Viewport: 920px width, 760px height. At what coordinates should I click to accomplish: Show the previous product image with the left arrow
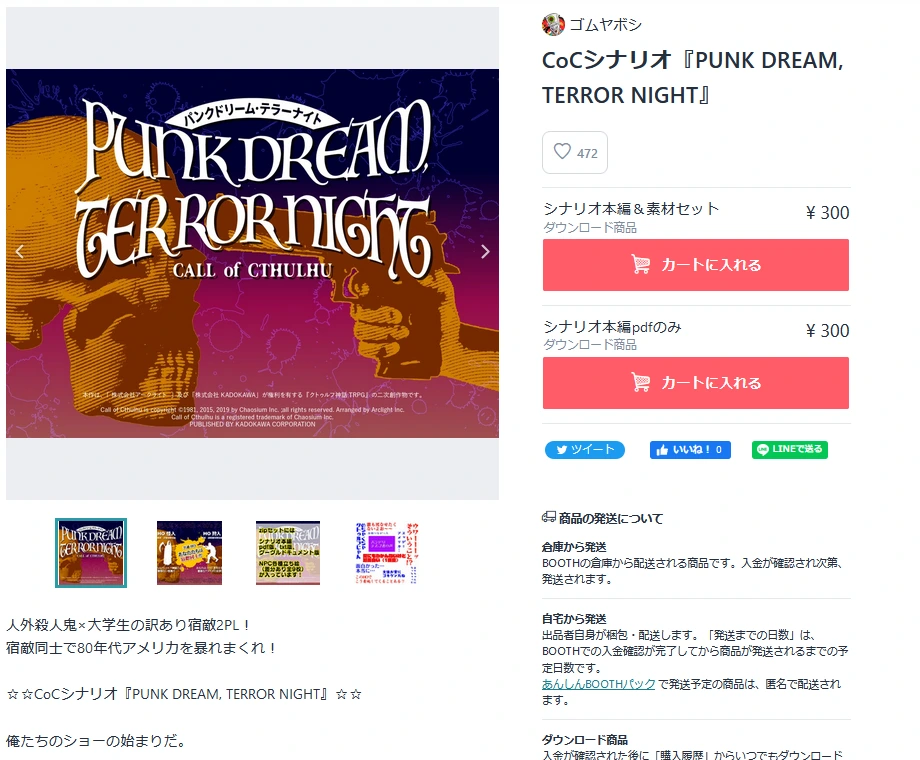pyautogui.click(x=20, y=252)
